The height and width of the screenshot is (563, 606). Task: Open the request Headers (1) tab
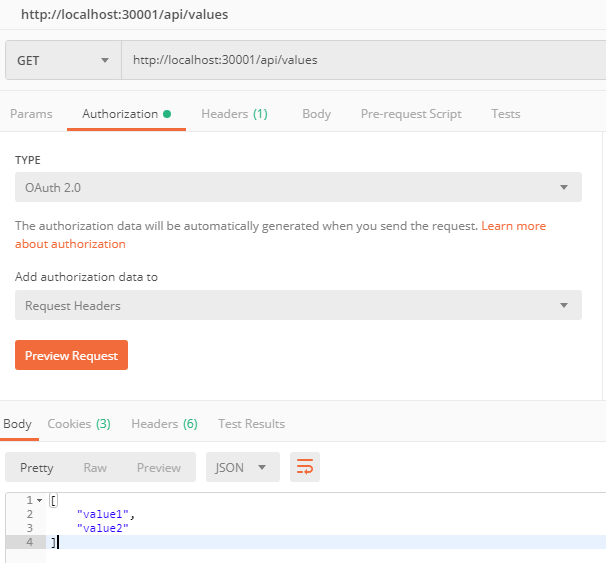click(234, 114)
